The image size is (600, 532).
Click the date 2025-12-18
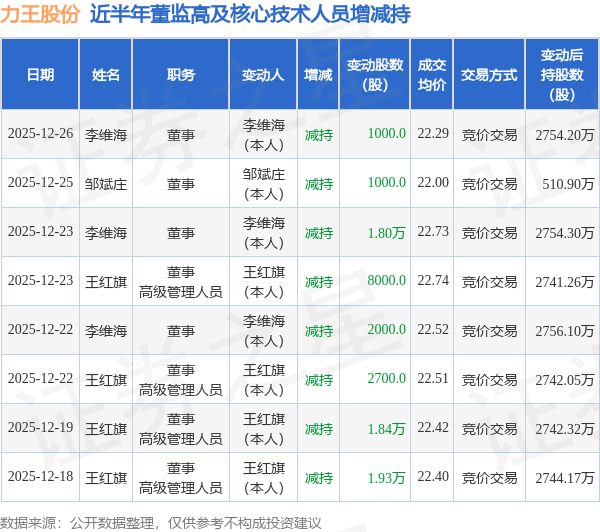[41, 477]
